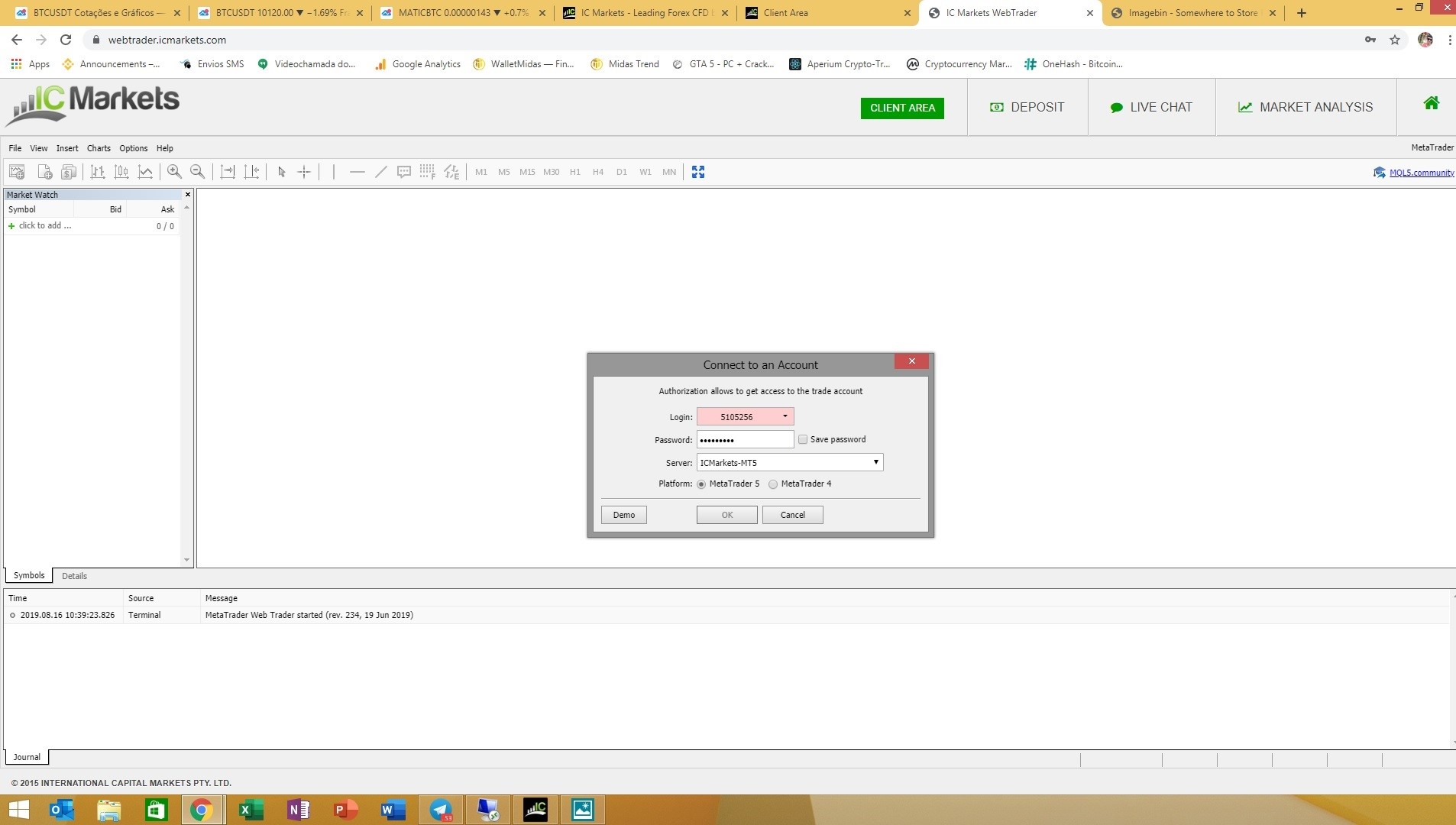
Task: Select the text label tool
Action: [404, 172]
